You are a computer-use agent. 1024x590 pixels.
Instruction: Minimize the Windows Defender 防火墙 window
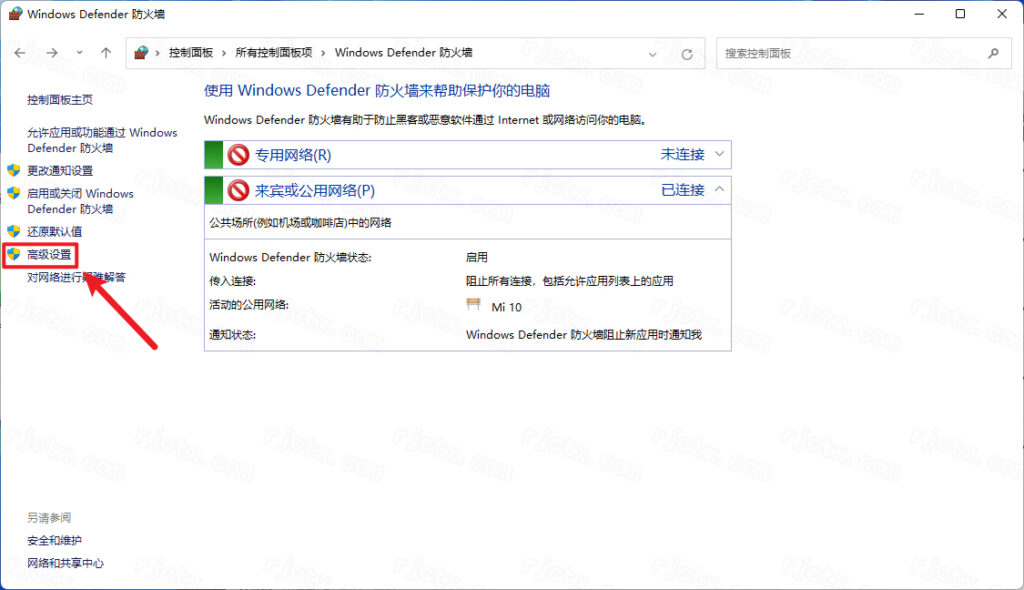click(919, 14)
